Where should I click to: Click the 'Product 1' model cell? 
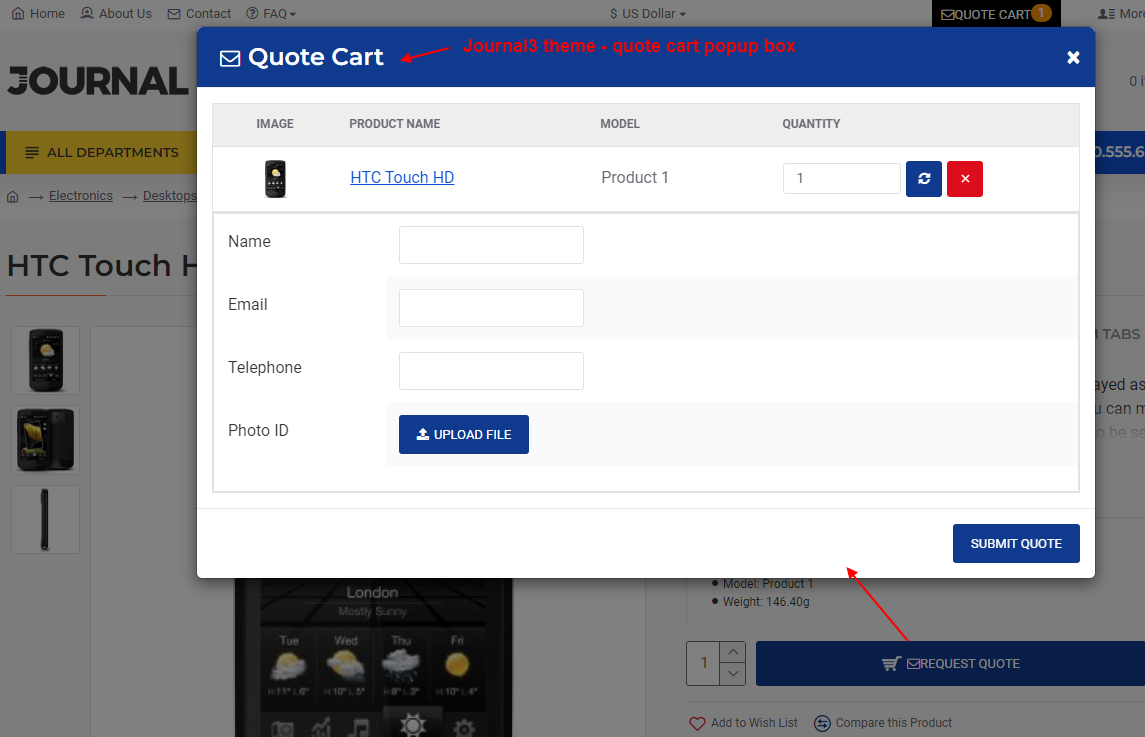click(635, 177)
